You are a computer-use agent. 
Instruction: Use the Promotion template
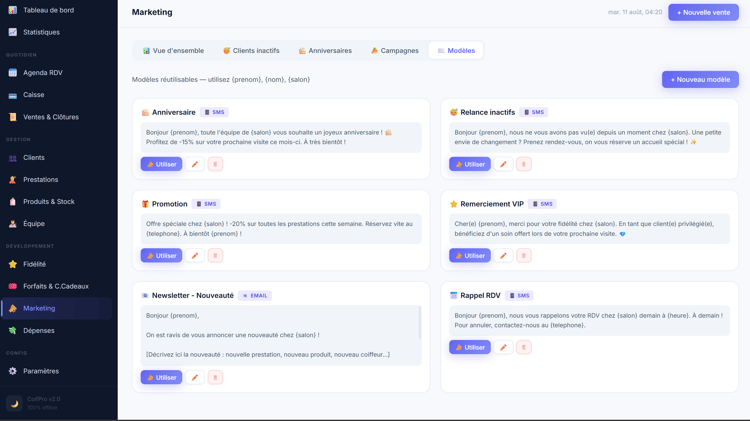tap(161, 255)
